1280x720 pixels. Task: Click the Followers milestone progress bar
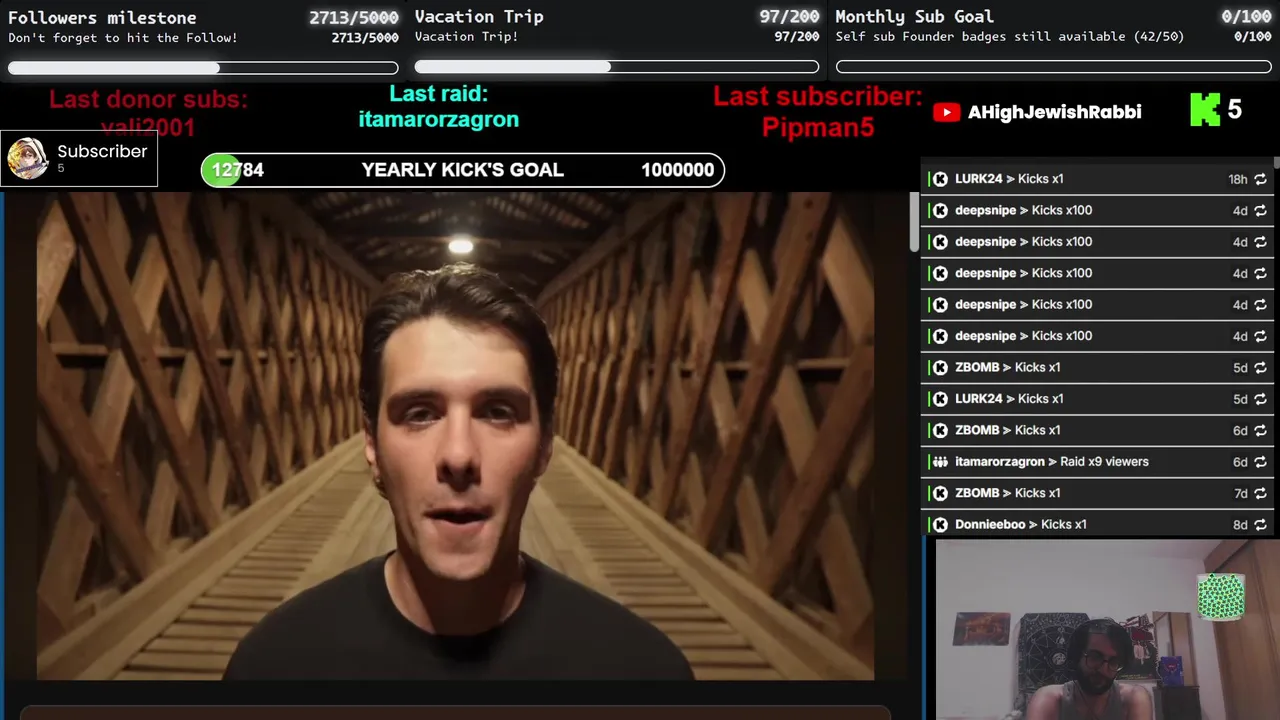click(203, 68)
